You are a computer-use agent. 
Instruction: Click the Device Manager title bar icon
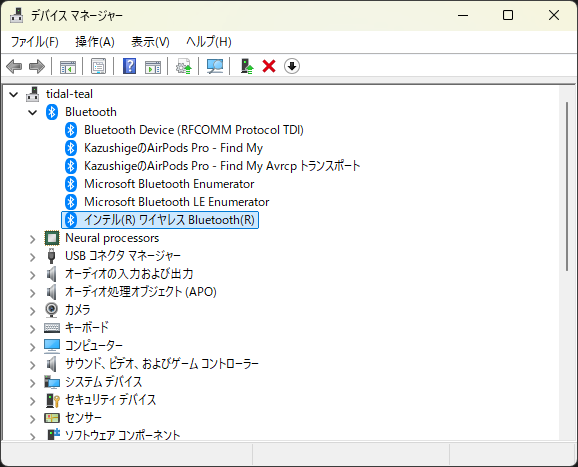tap(17, 15)
